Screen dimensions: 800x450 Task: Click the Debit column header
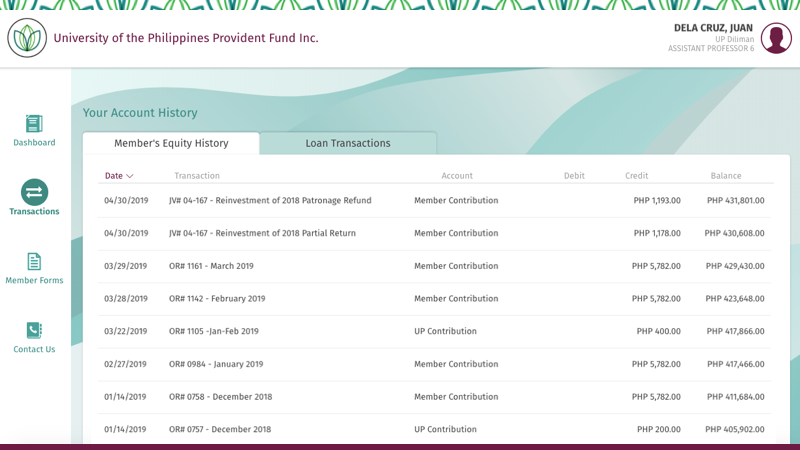click(574, 176)
